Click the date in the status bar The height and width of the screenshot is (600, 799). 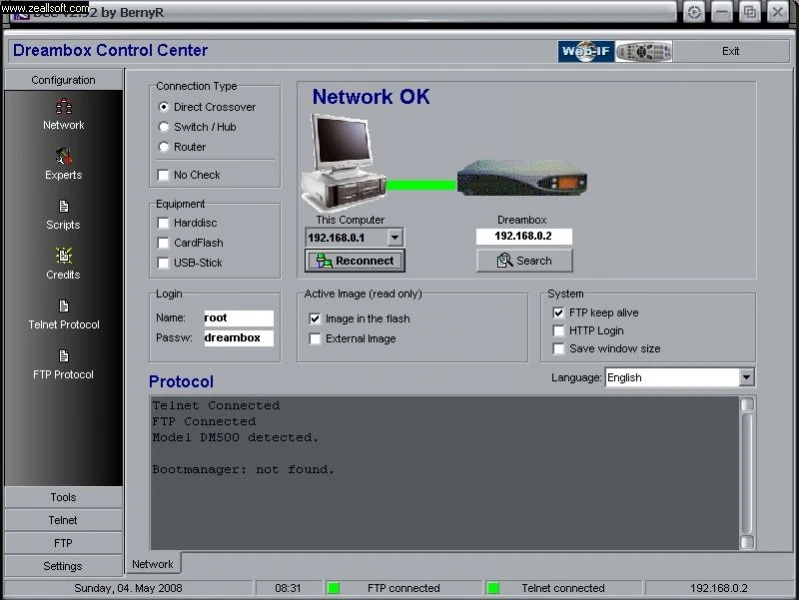[128, 588]
